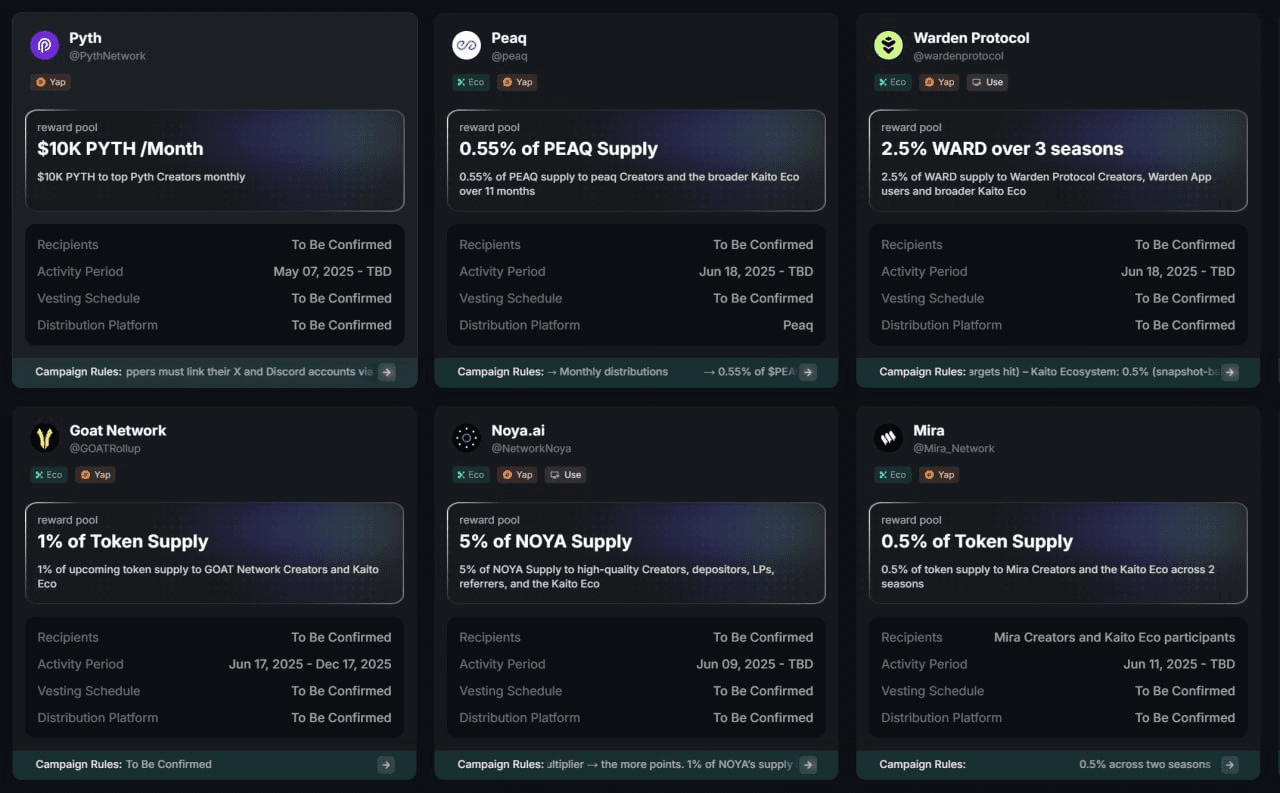Click the Pyth project logo

(x=44, y=45)
